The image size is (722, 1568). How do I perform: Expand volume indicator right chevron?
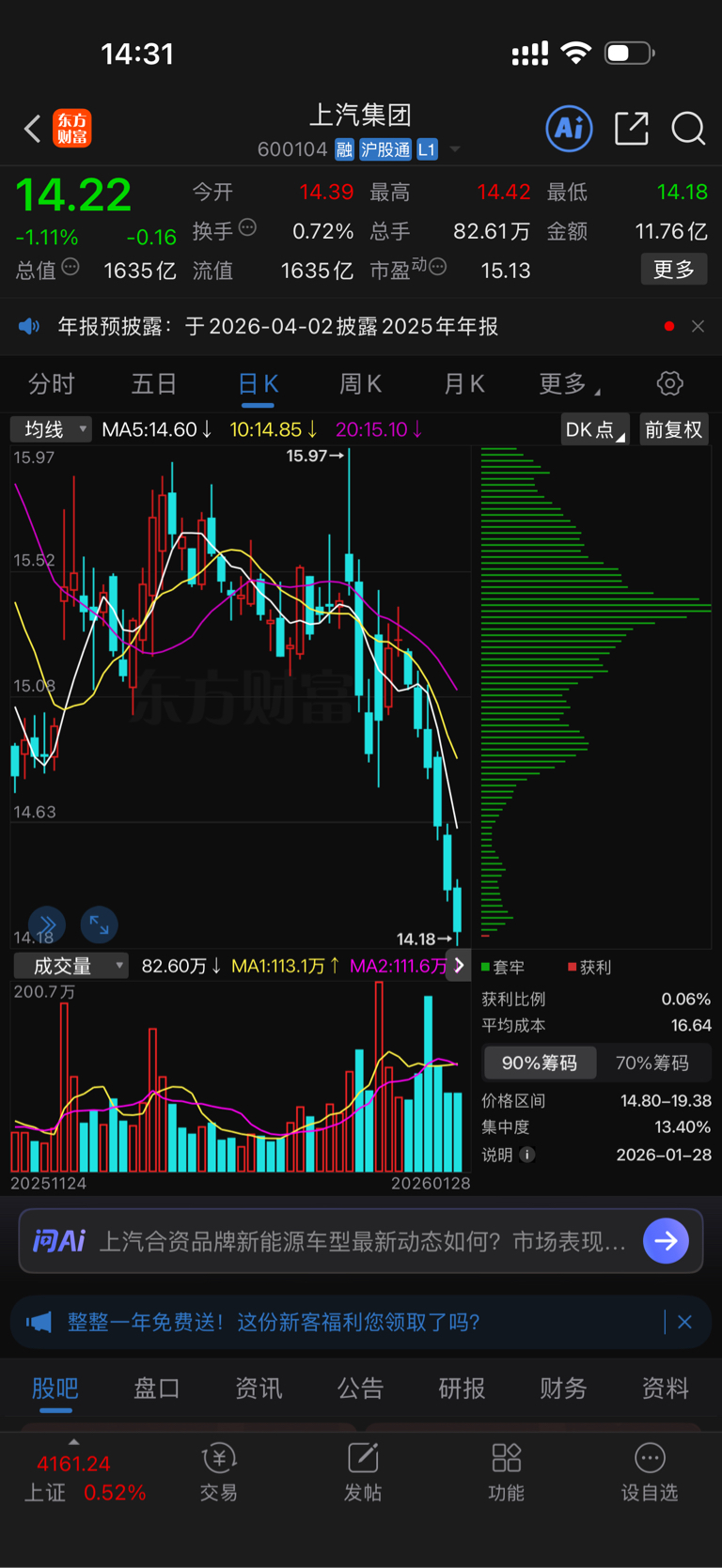coord(459,966)
